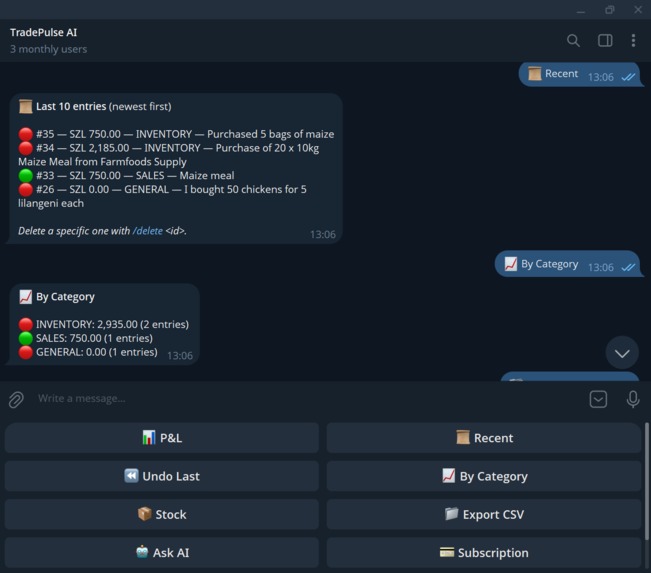The width and height of the screenshot is (651, 573).
Task: Click entry #34 SZL 2,185.00 line
Action: click(169, 154)
